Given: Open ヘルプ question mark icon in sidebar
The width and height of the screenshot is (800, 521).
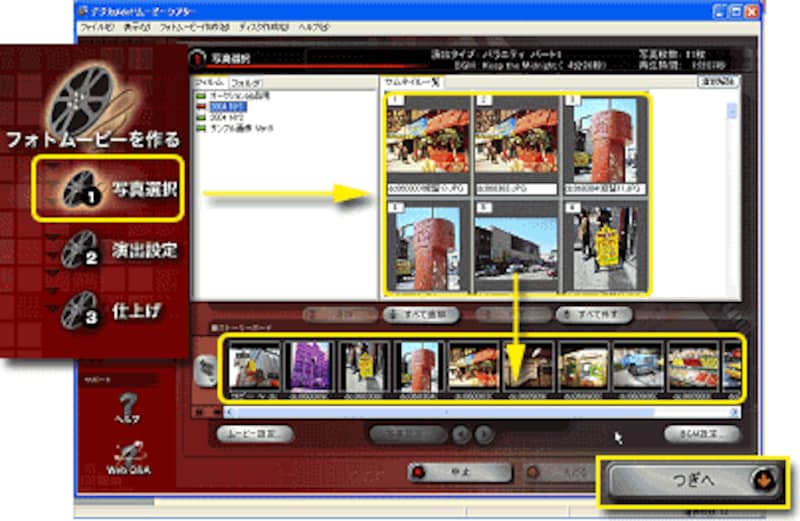Looking at the screenshot, I should (128, 407).
